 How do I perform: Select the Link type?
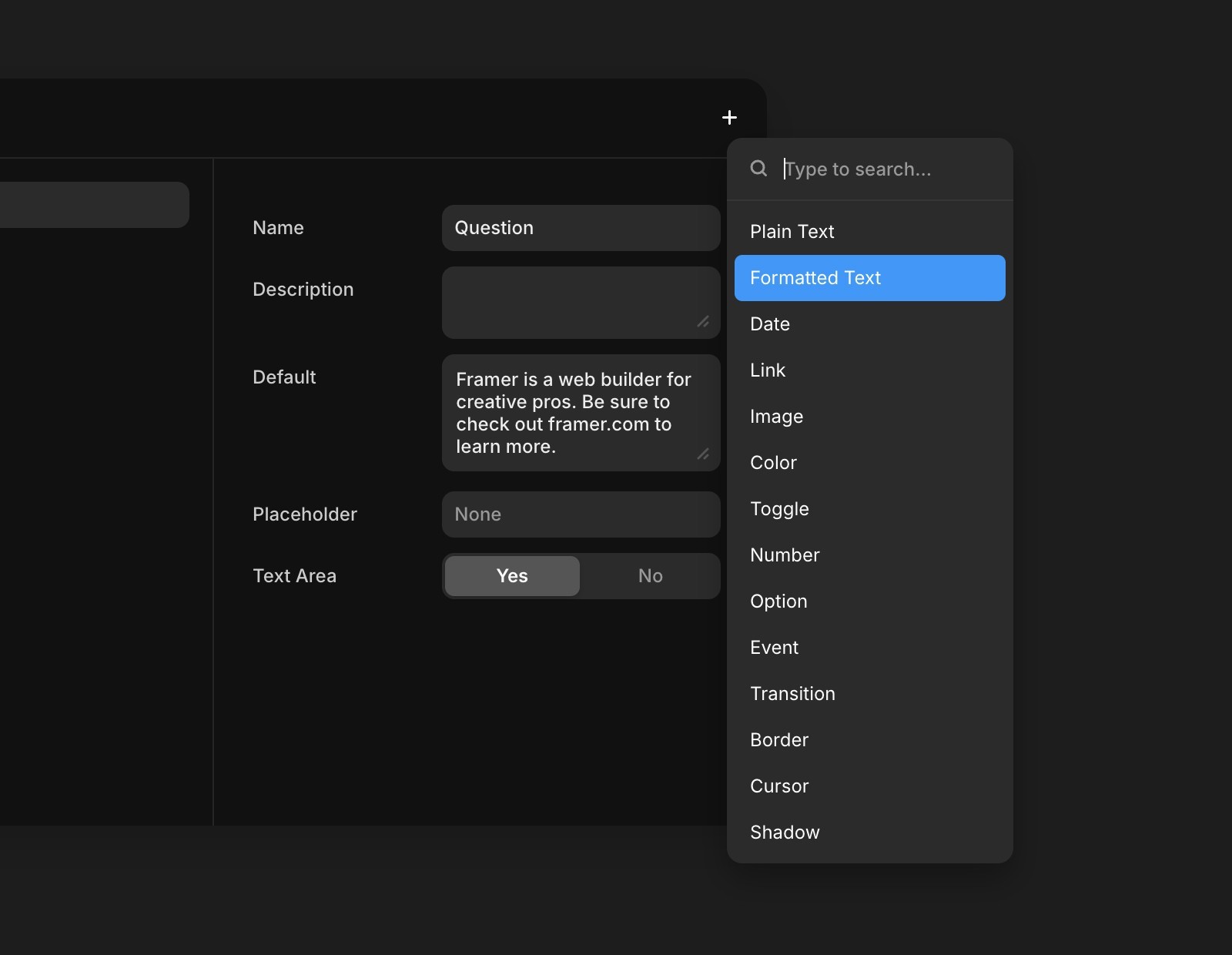coord(870,370)
